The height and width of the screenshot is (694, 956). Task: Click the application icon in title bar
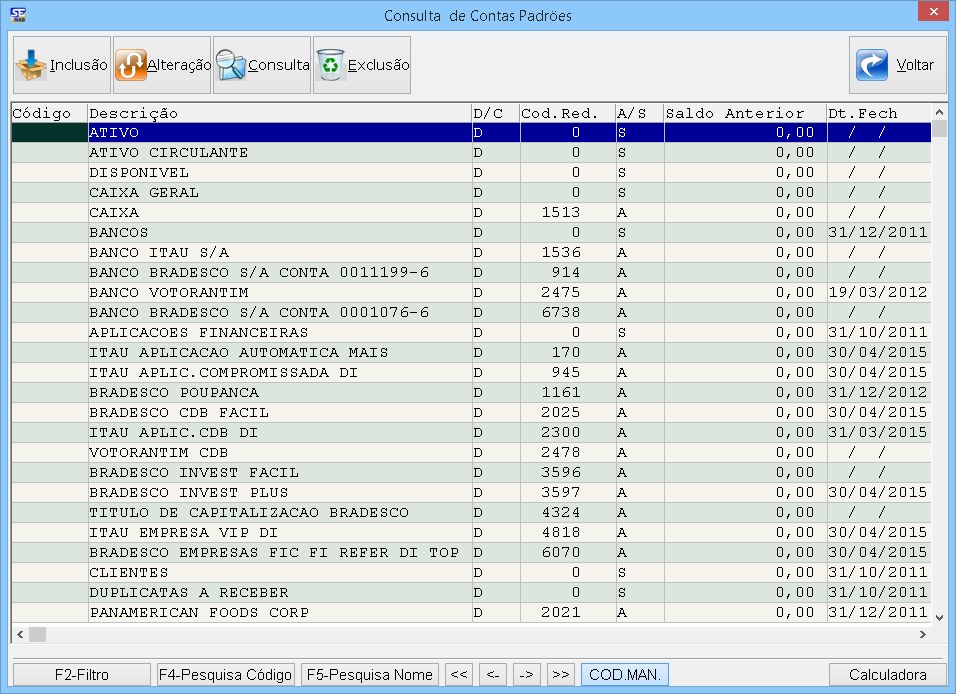(x=17, y=15)
